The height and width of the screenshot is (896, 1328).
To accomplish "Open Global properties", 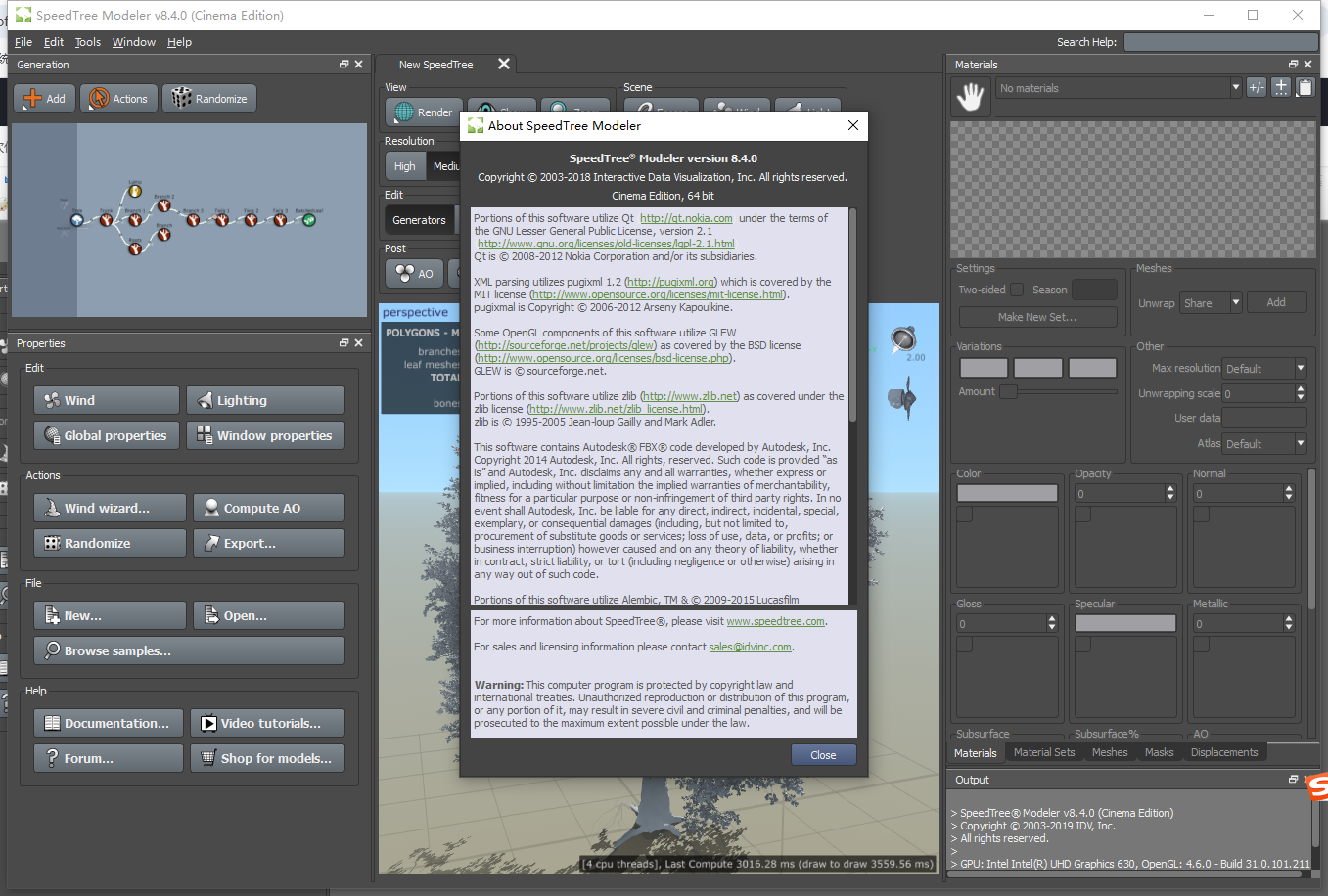I will click(107, 435).
